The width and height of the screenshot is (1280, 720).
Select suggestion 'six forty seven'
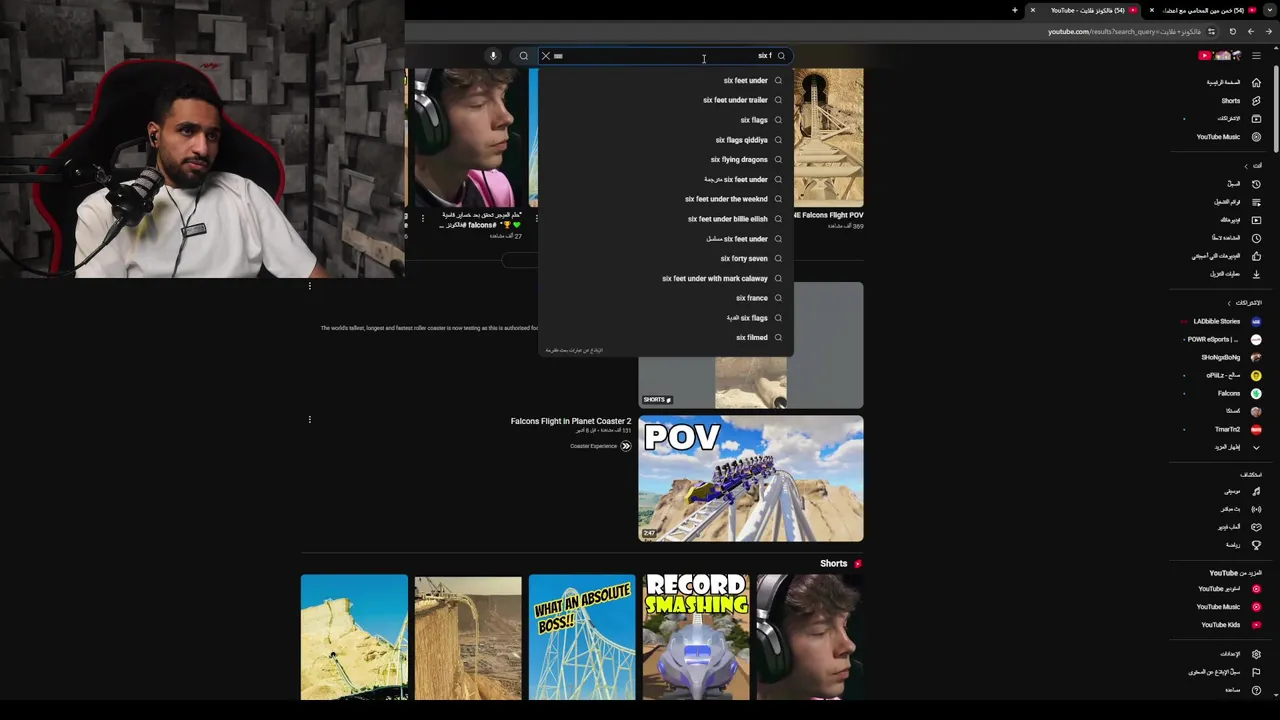coord(665,259)
